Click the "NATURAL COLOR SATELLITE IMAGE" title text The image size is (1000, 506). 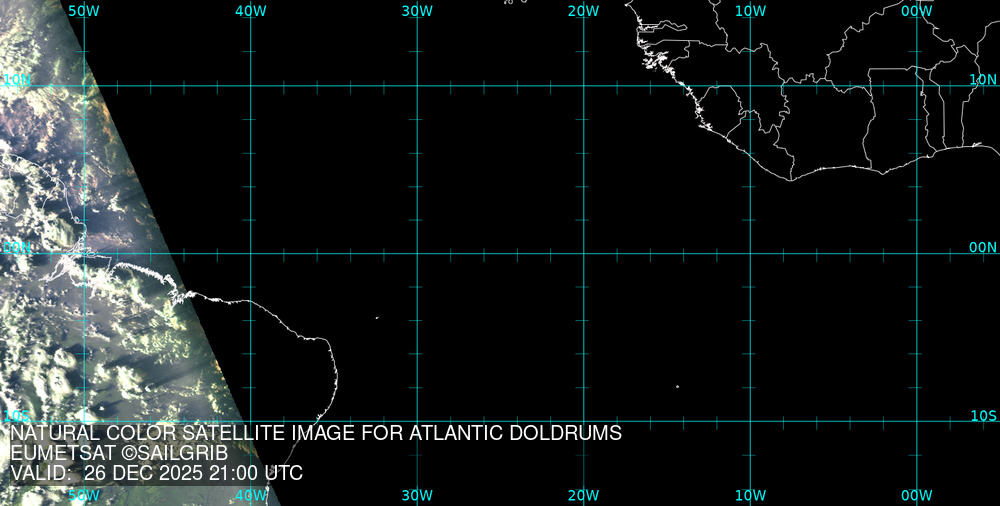[x=316, y=434]
